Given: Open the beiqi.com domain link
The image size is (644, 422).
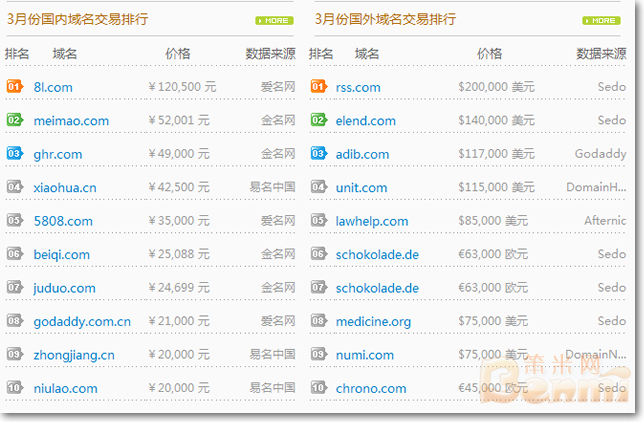Looking at the screenshot, I should (62, 255).
